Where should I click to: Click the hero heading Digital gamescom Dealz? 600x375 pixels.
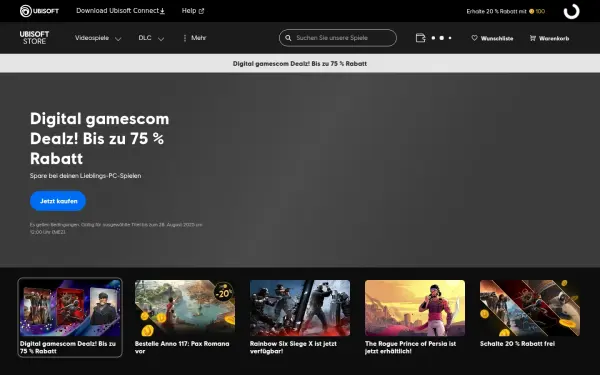99,139
